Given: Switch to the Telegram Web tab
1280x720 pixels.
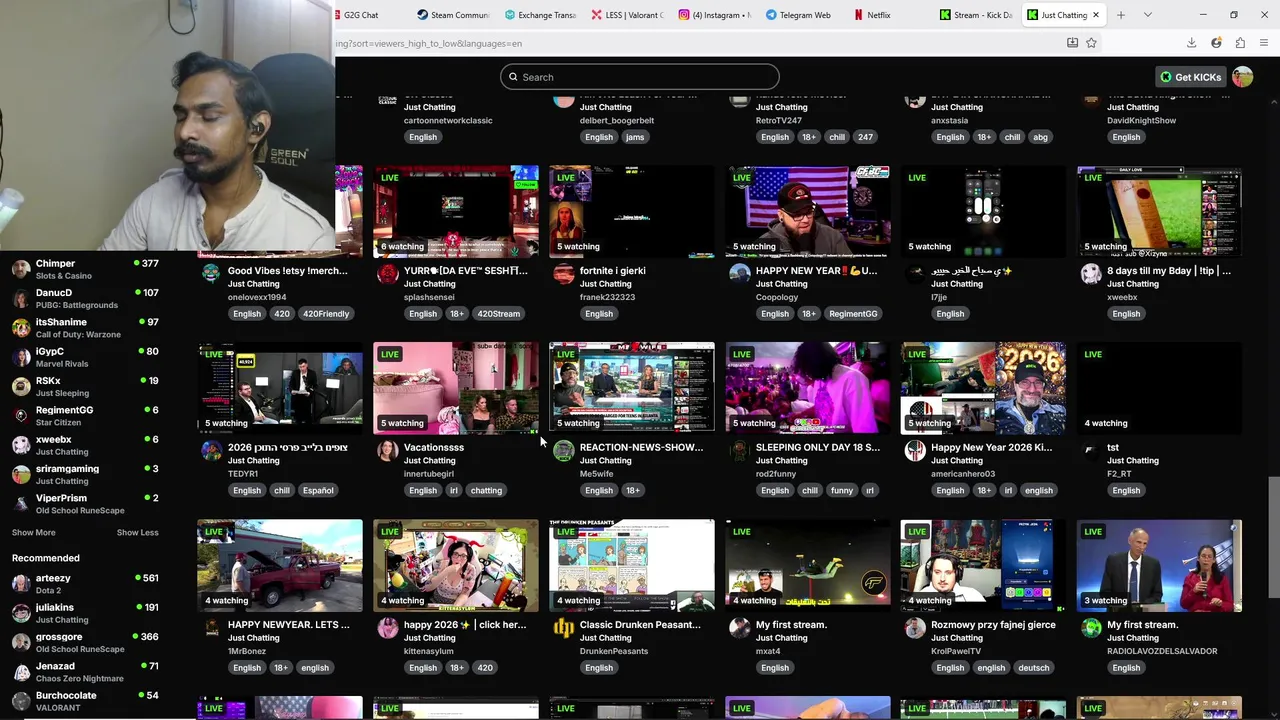Looking at the screenshot, I should [798, 15].
